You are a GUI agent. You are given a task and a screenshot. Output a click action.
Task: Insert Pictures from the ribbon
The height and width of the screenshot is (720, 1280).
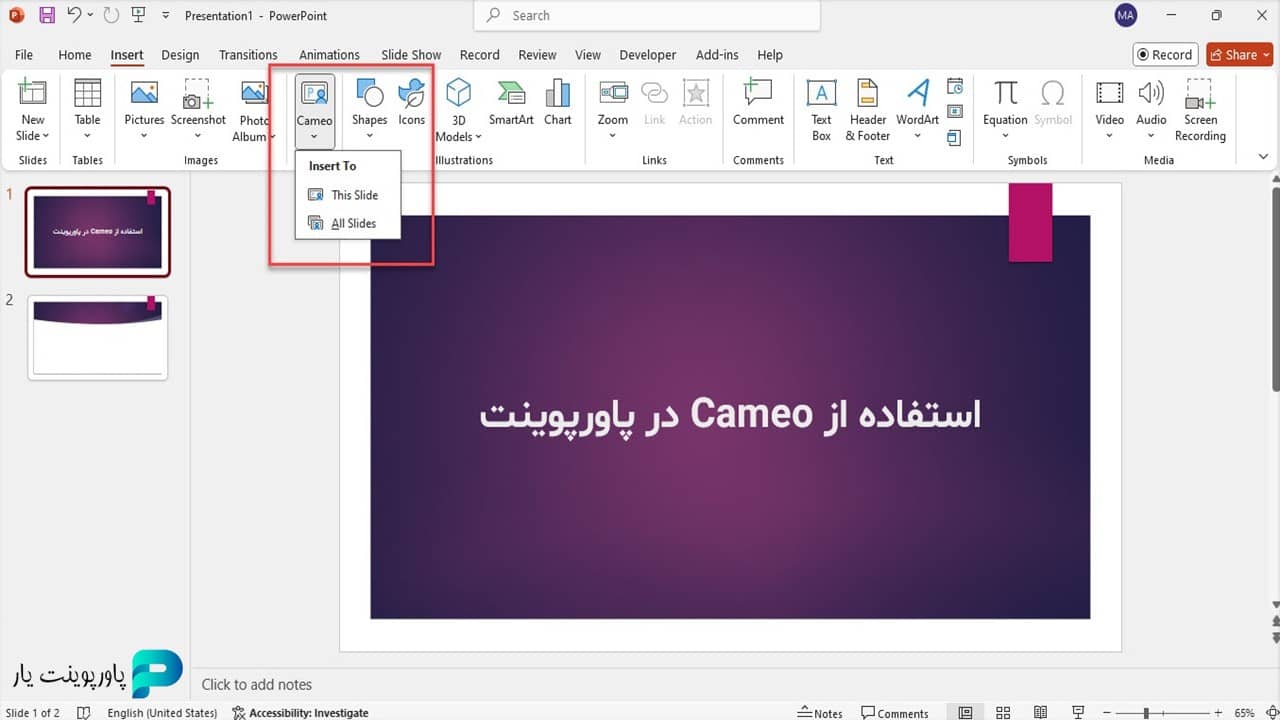click(144, 110)
